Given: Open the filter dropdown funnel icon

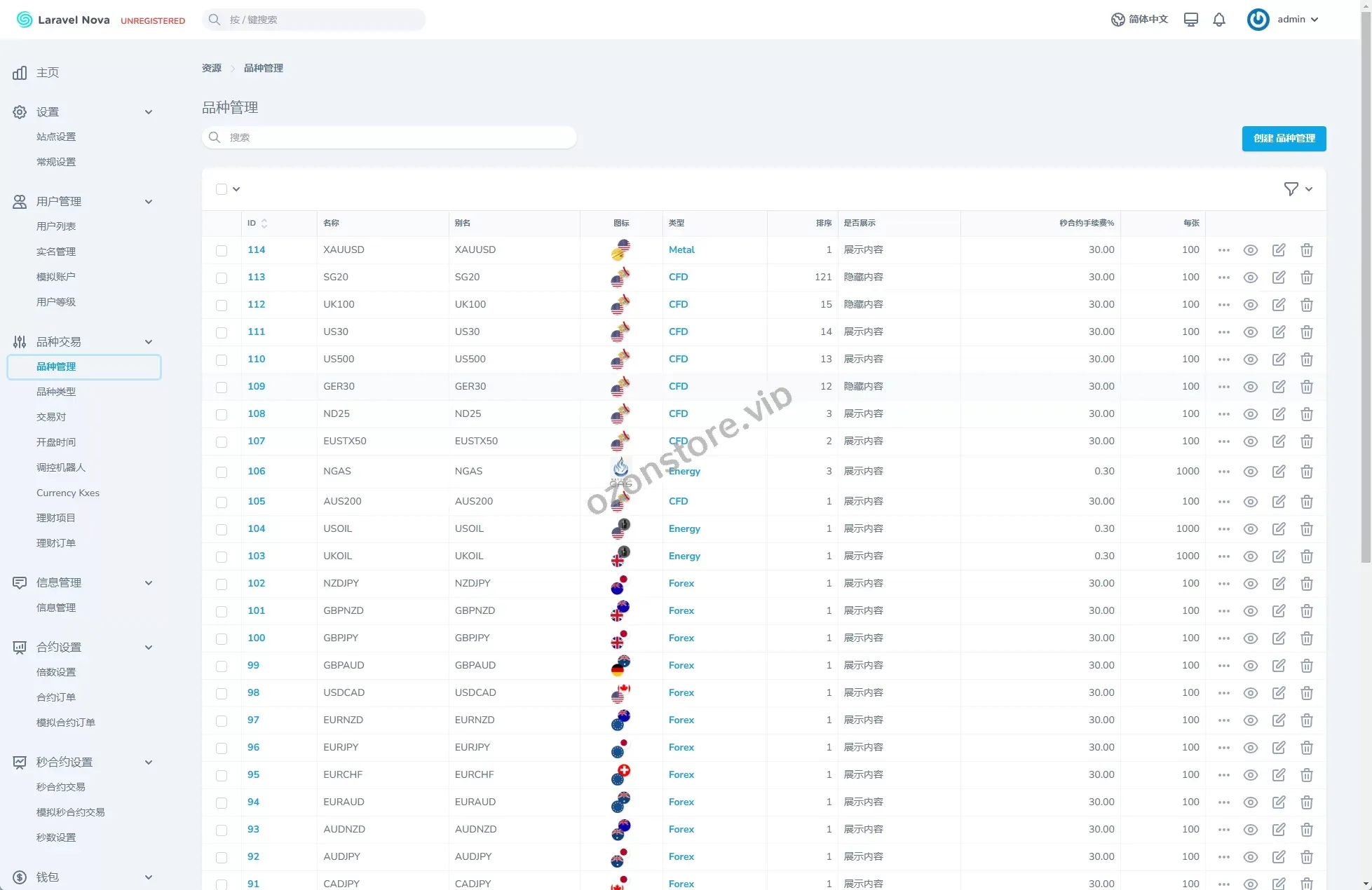Looking at the screenshot, I should coord(1291,189).
